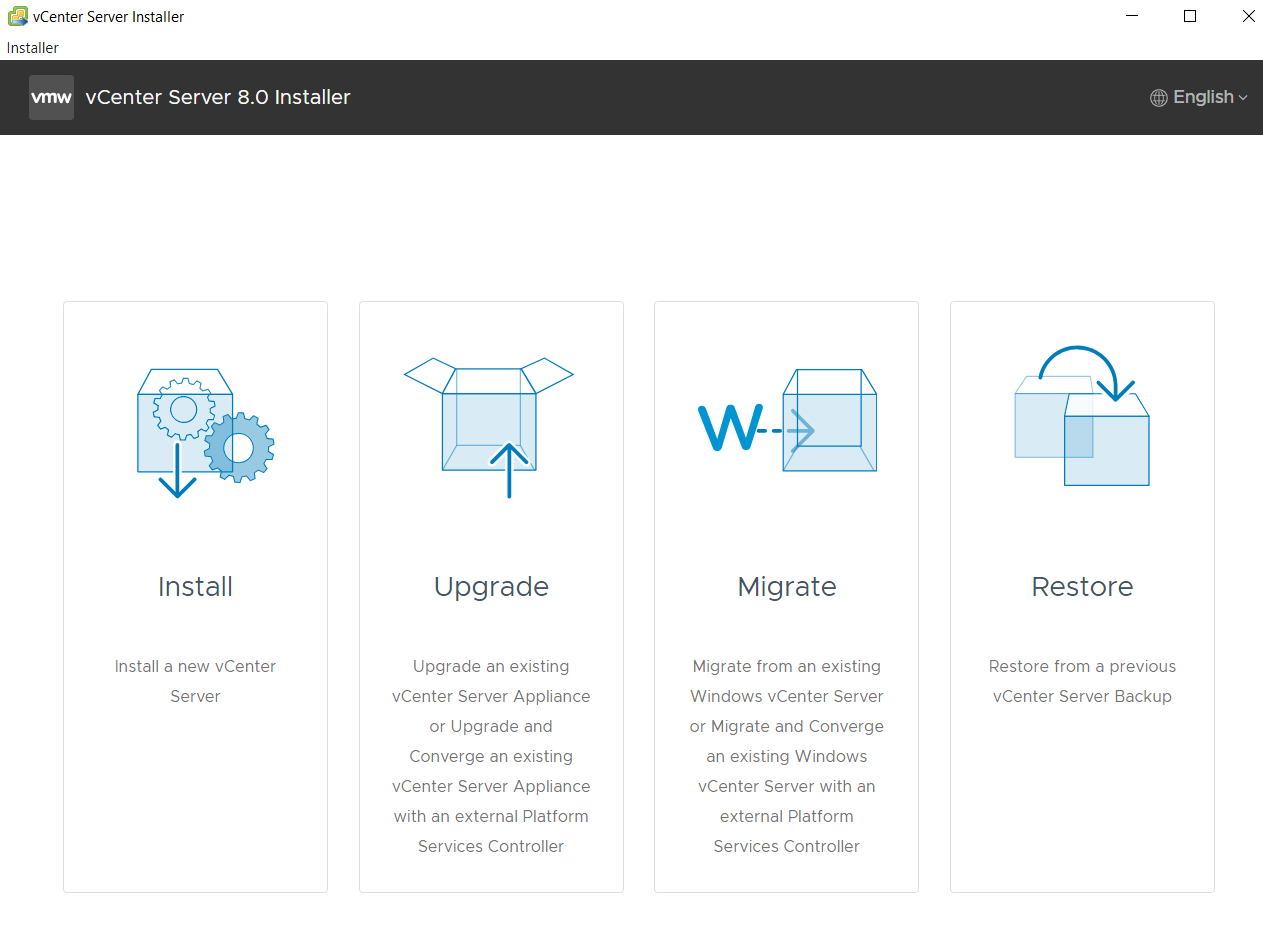This screenshot has width=1263, height=927.
Task: Choose the Migrate heading text
Action: tap(787, 586)
